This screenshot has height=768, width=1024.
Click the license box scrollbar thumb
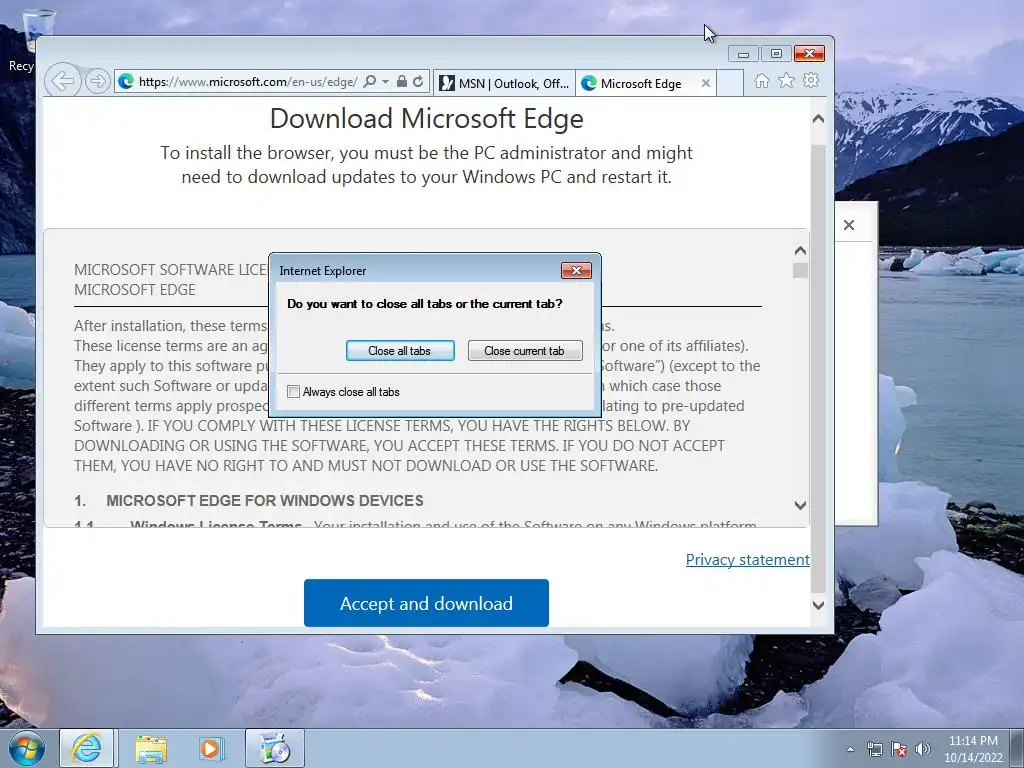[800, 270]
